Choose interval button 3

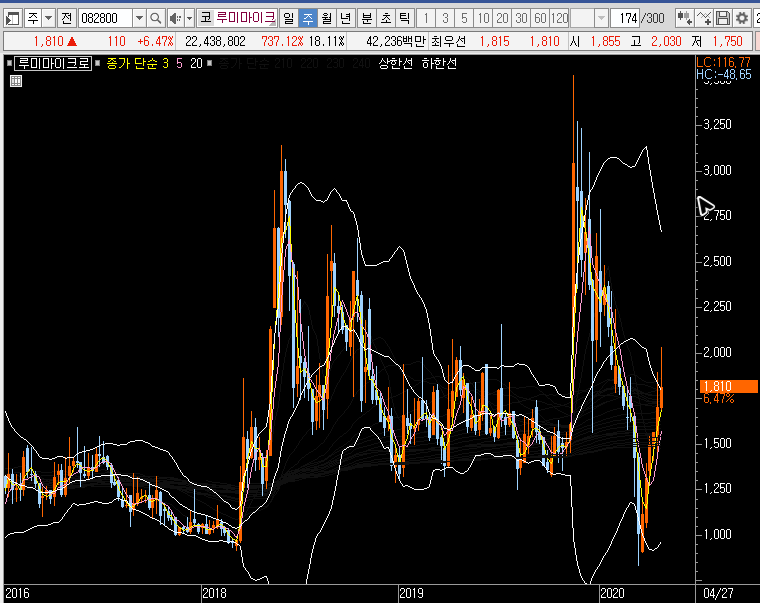445,19
